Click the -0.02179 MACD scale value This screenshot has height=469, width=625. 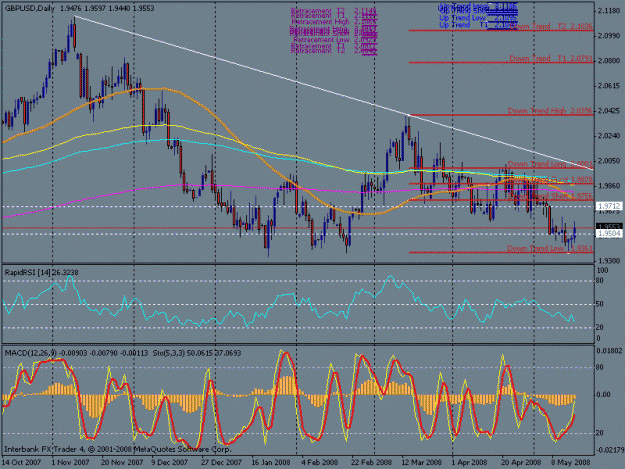pos(609,450)
